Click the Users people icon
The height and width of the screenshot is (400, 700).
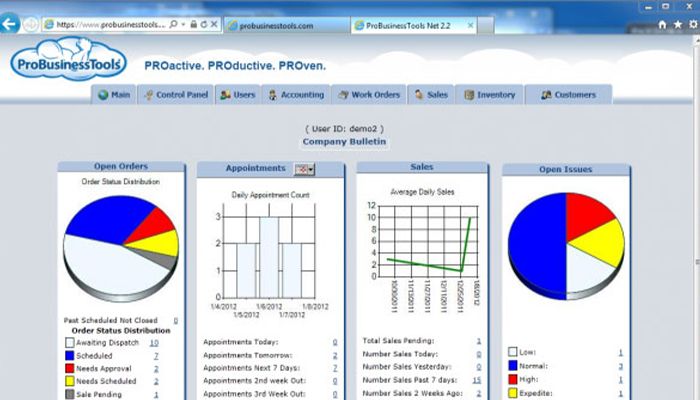point(225,95)
